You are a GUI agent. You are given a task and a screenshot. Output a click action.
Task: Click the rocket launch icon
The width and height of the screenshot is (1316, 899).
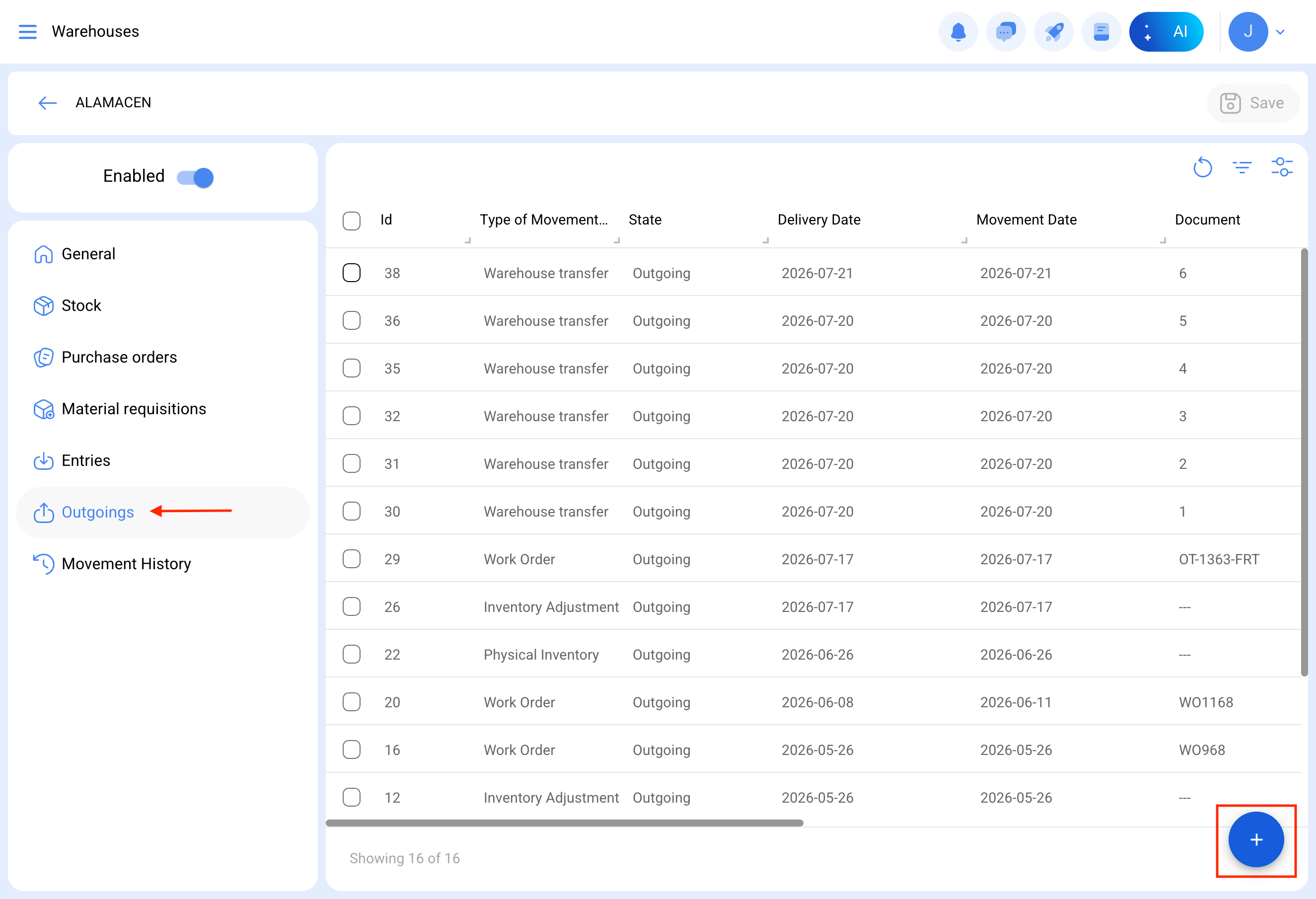pos(1053,32)
